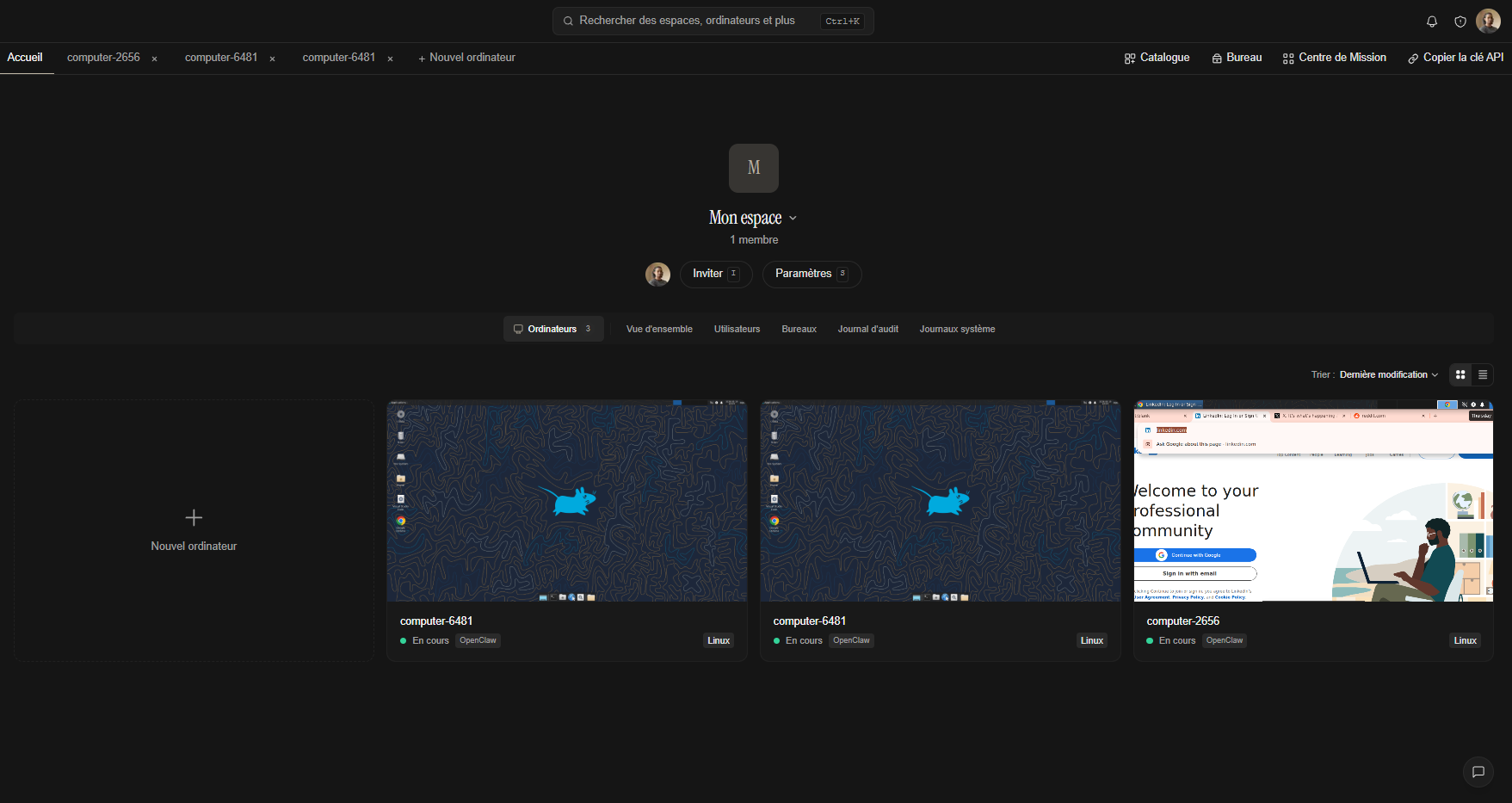Switch to list view layout
Image resolution: width=1512 pixels, height=803 pixels.
point(1483,374)
